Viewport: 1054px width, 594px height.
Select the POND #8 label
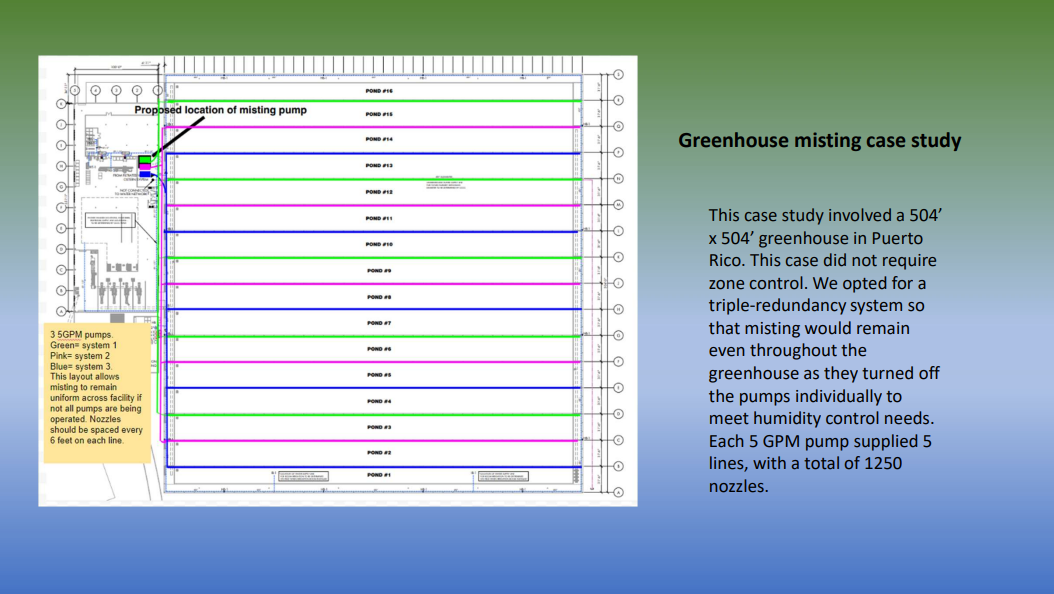click(x=379, y=297)
